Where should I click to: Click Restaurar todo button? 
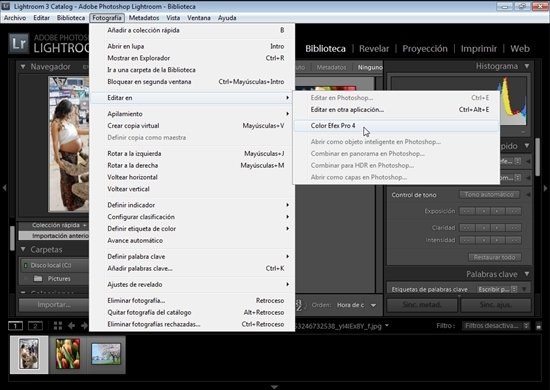click(x=494, y=257)
